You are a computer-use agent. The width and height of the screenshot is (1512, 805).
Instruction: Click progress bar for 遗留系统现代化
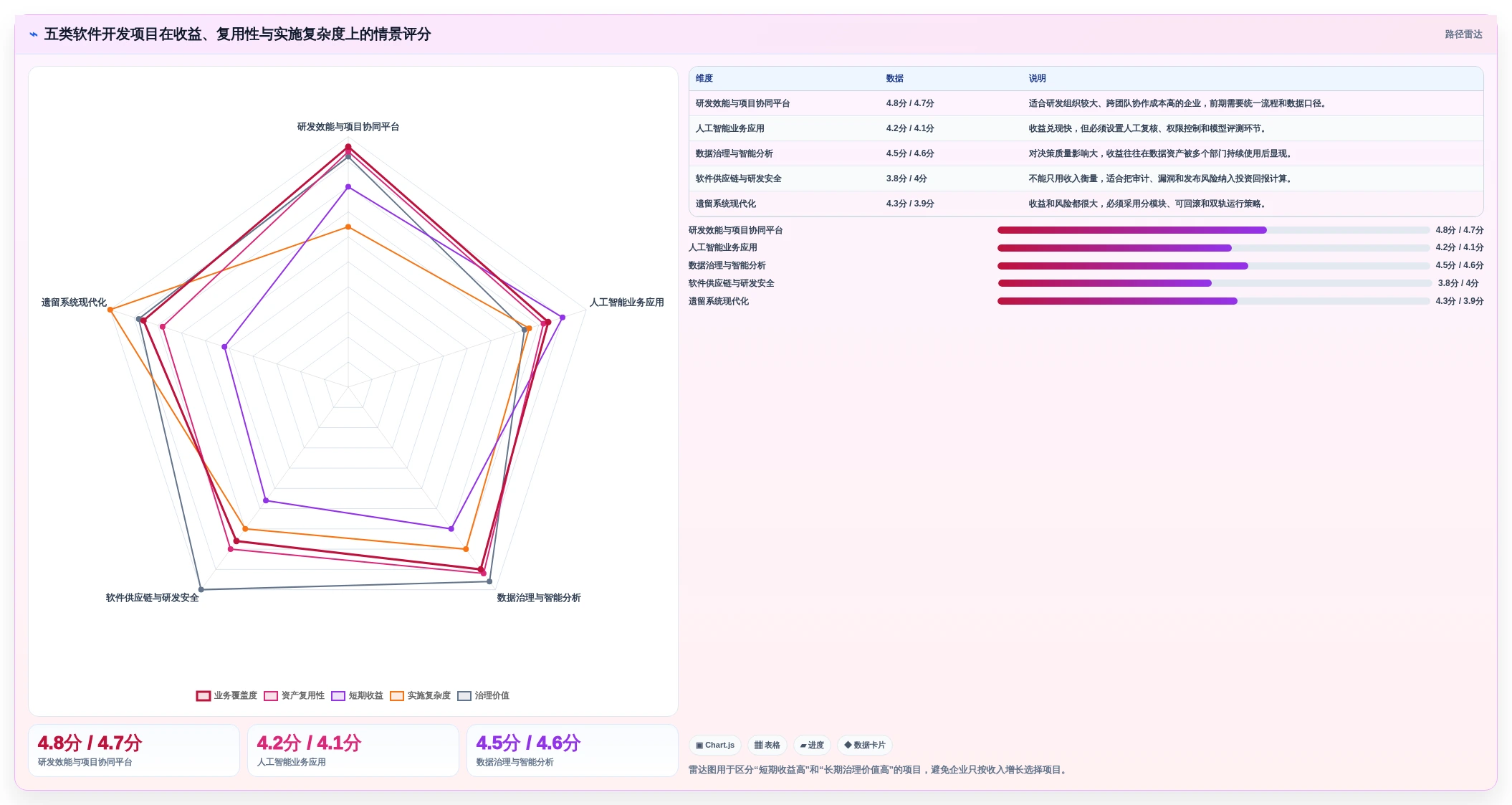pos(1213,301)
